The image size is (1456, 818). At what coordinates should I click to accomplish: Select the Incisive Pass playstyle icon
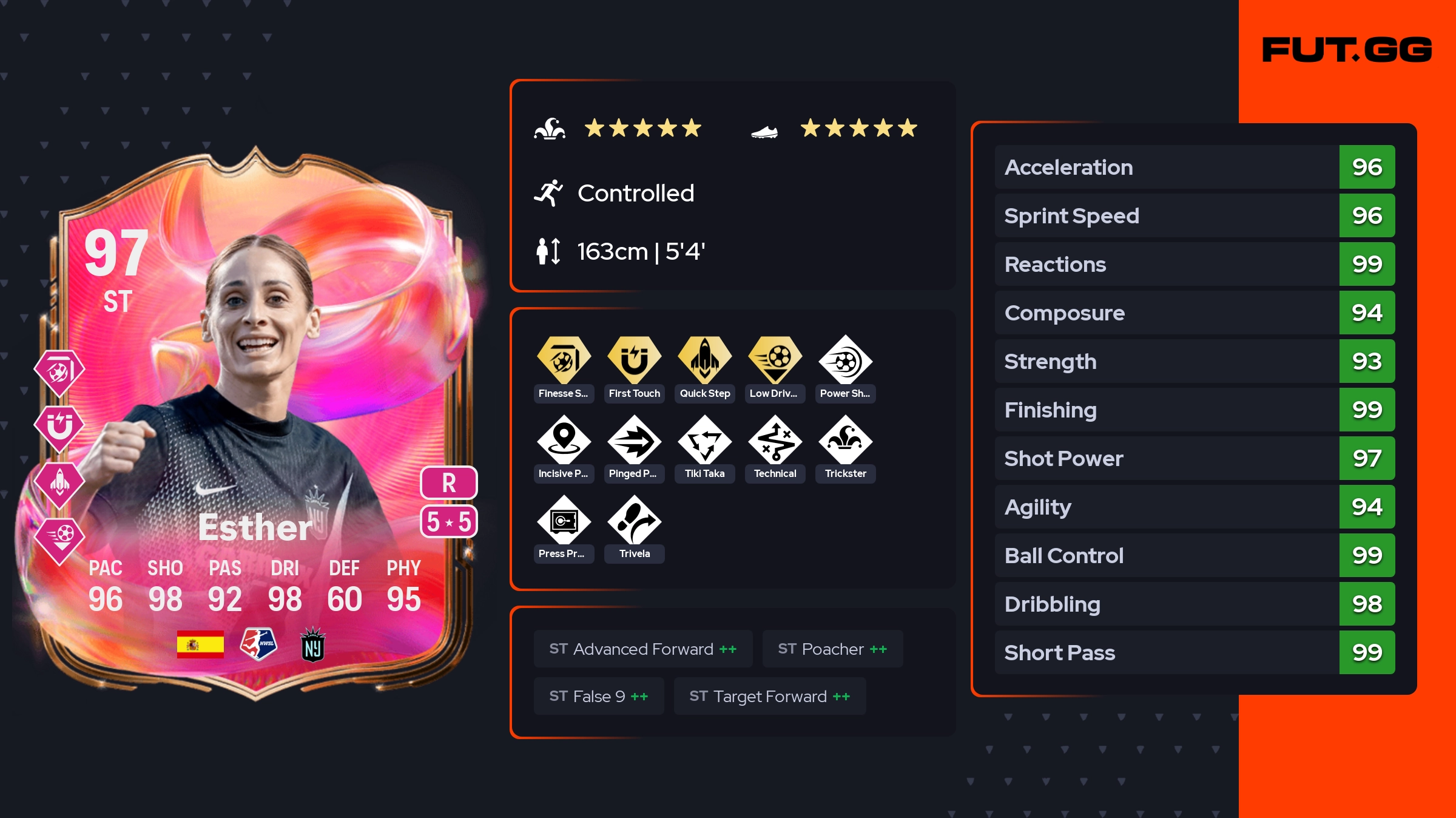(x=564, y=441)
